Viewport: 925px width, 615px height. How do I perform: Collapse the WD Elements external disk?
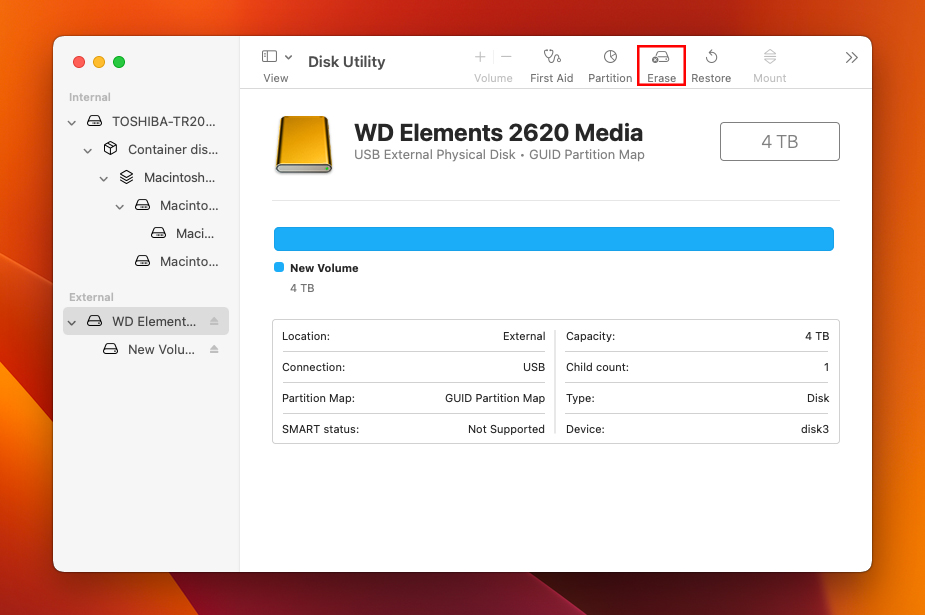coord(72,323)
